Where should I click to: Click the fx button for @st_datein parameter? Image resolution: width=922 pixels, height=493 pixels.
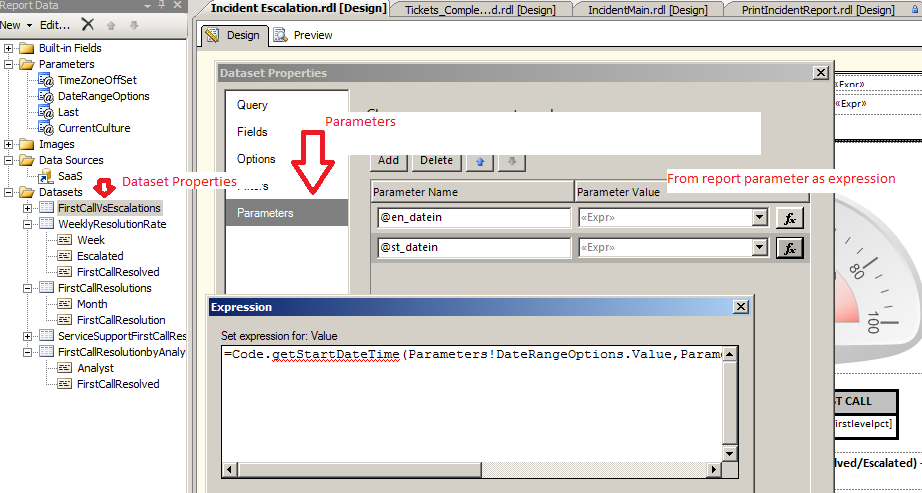click(789, 248)
